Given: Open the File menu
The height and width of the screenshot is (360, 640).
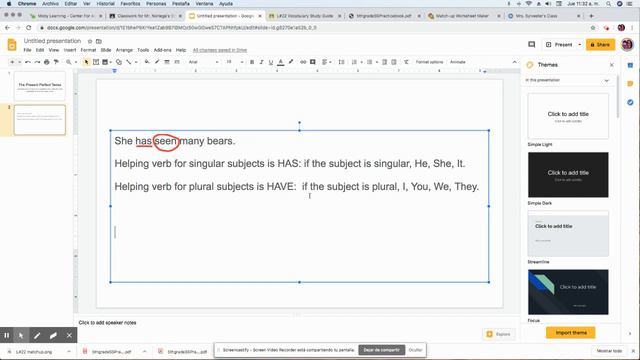Looking at the screenshot, I should tap(27, 50).
